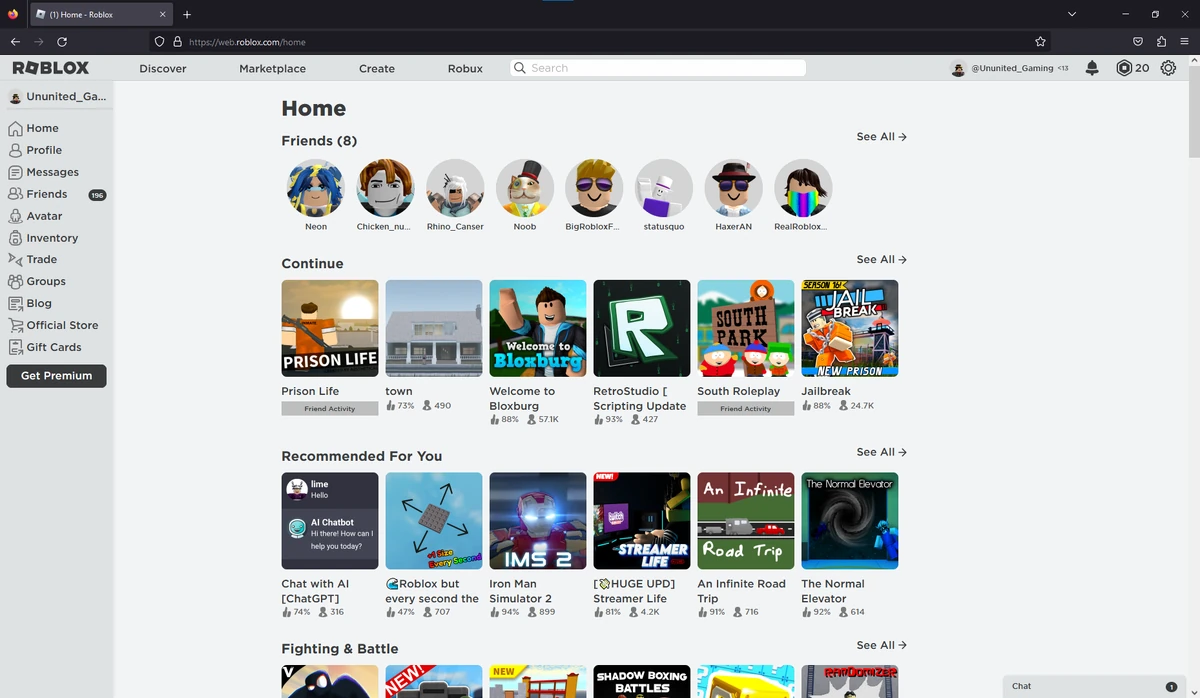Open See All for Recommended For You
1200x698 pixels.
(880, 452)
